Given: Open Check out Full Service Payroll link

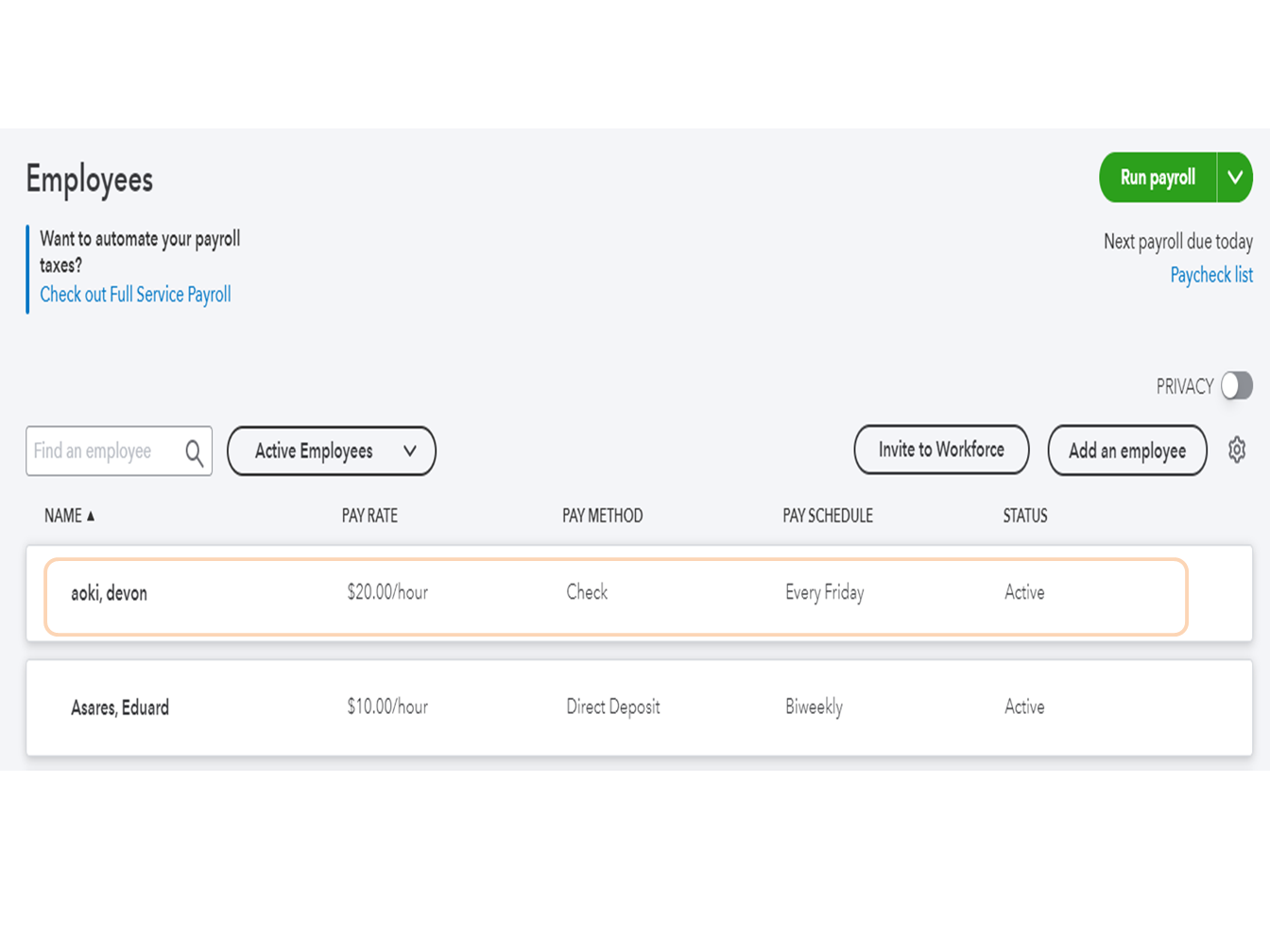Looking at the screenshot, I should click(135, 295).
